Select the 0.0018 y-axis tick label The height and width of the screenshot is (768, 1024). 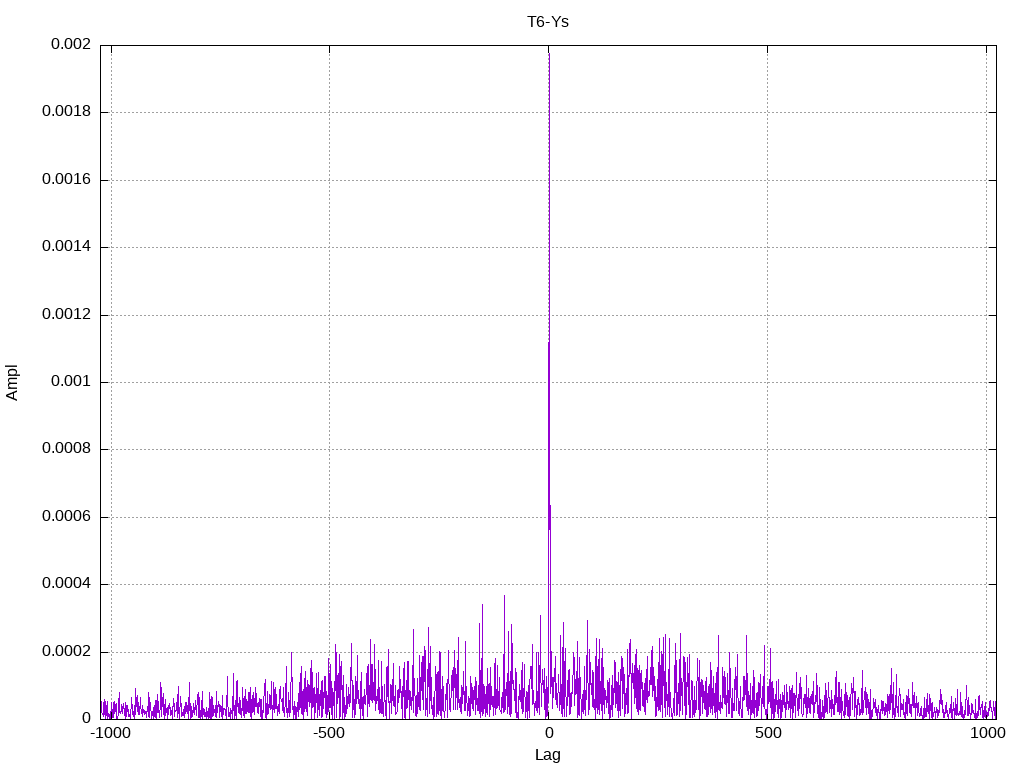[66, 112]
